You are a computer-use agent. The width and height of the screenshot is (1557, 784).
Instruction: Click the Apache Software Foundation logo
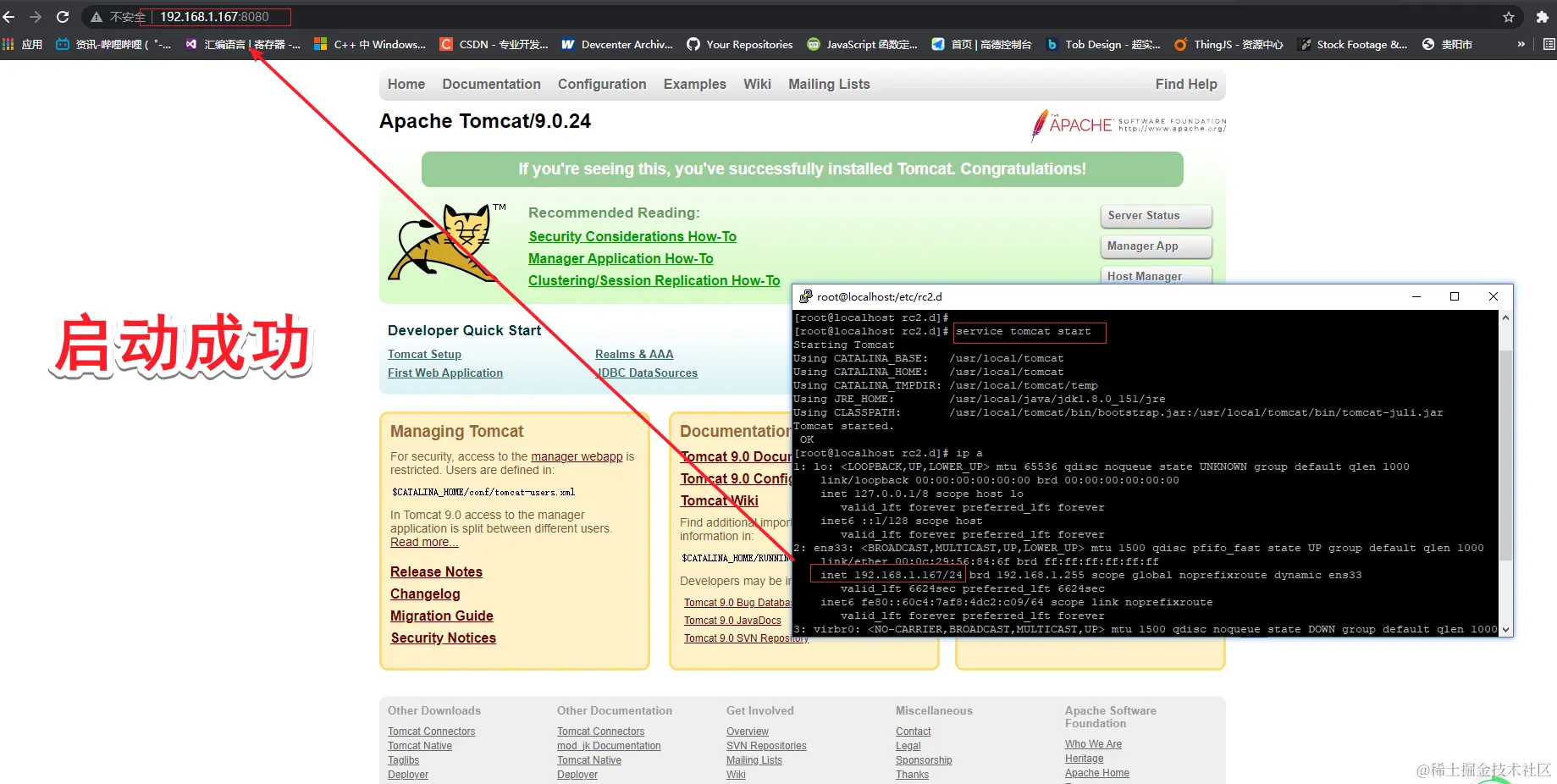1128,125
